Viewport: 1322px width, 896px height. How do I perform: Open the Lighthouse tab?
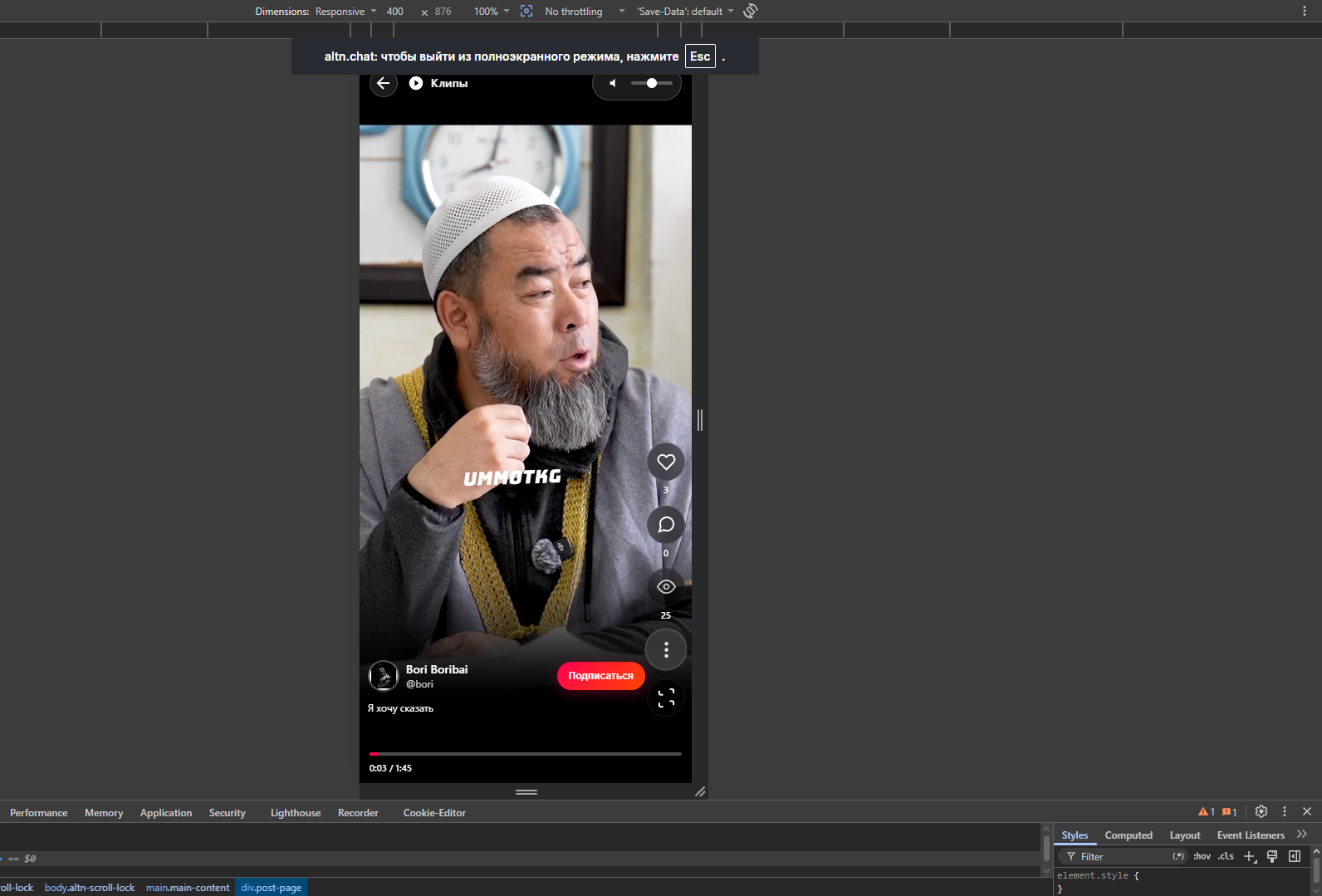pyautogui.click(x=296, y=813)
